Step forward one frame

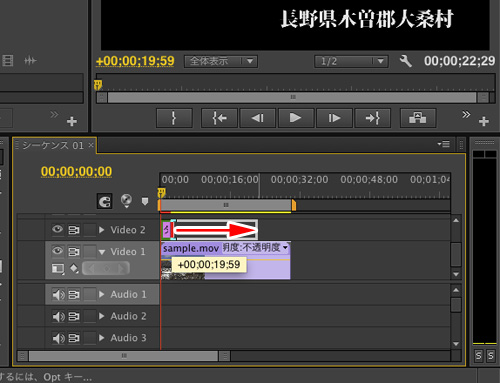(x=334, y=118)
